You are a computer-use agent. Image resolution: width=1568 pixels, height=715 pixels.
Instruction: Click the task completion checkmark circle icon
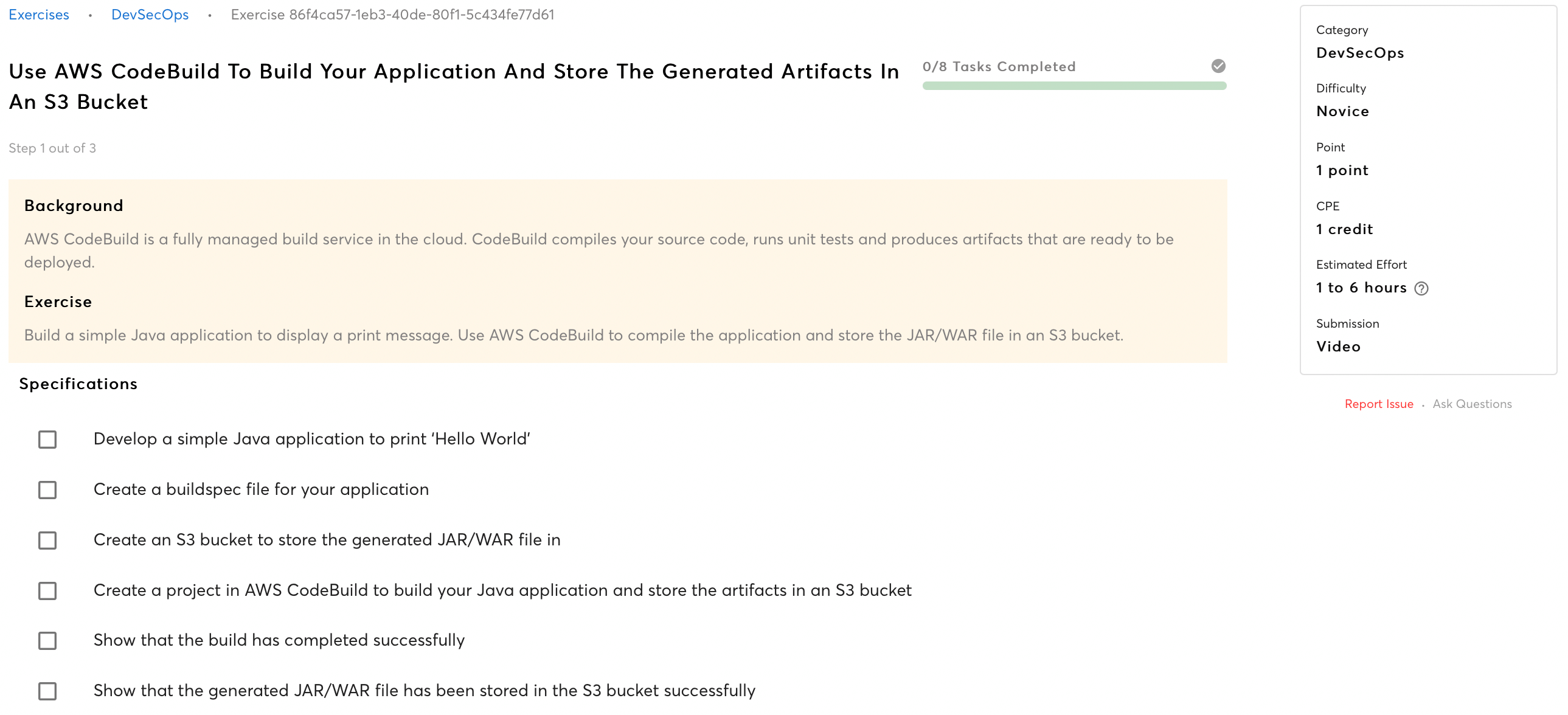click(x=1218, y=66)
